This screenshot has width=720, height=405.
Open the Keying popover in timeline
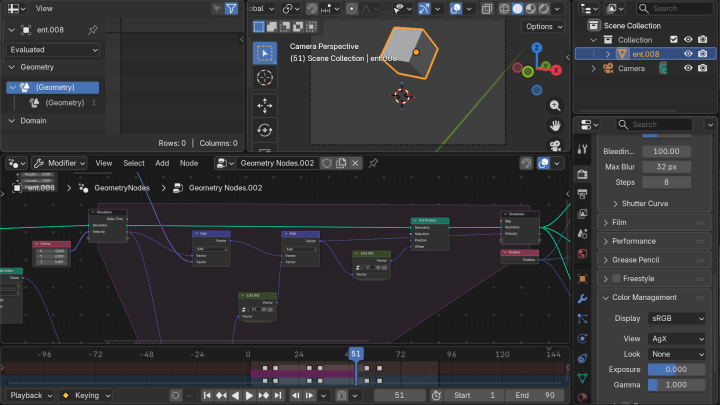click(x=86, y=395)
